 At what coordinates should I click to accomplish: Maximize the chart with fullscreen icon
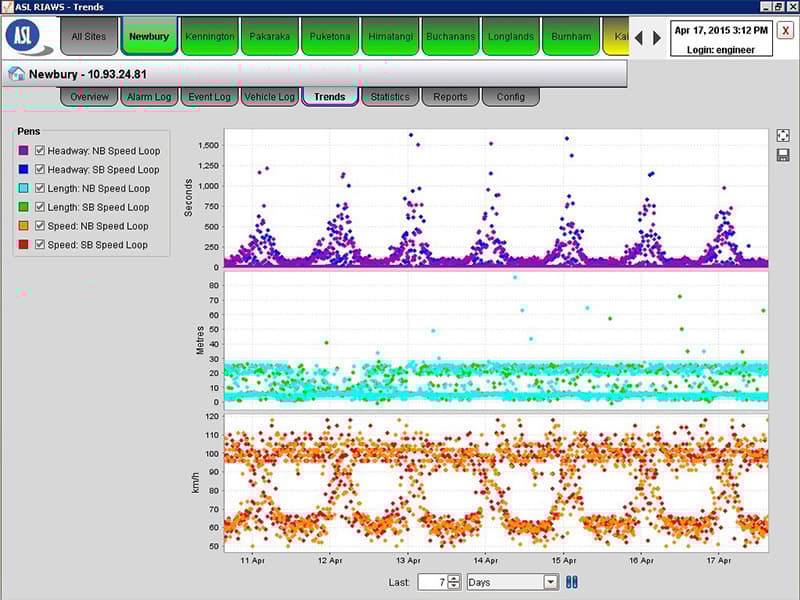[782, 135]
